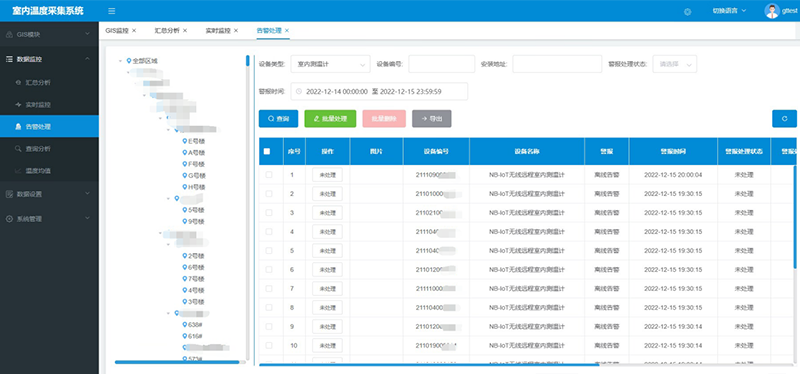Click location pin icon of 全部区域

[x=129, y=61]
